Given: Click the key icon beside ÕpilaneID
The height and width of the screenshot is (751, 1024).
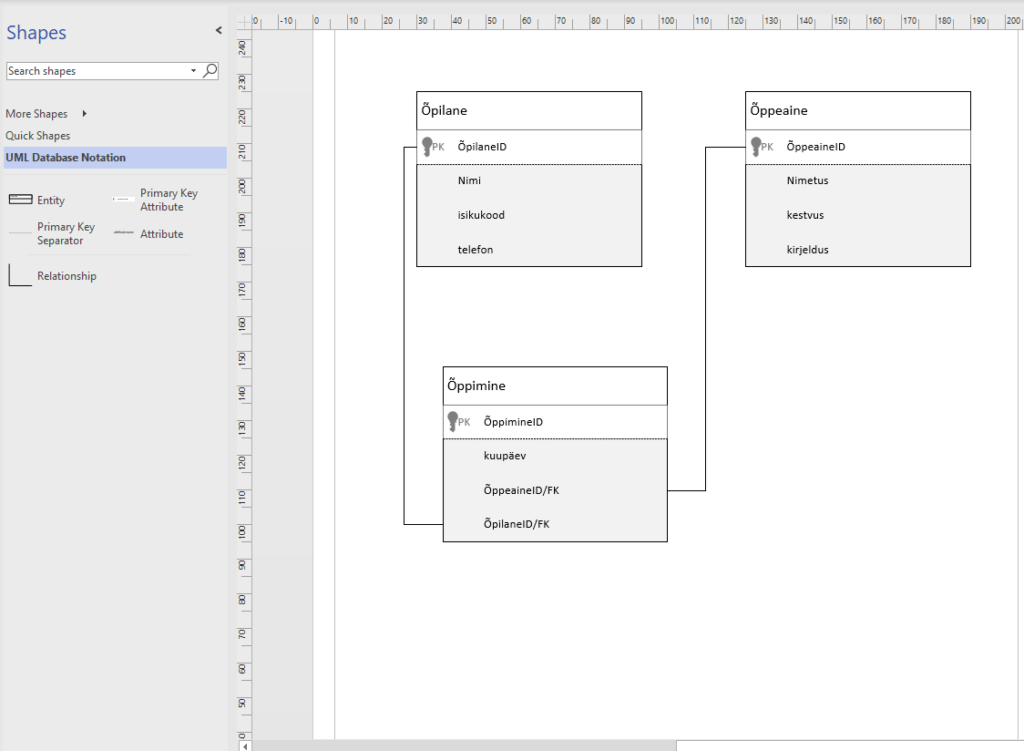Looking at the screenshot, I should coord(429,147).
